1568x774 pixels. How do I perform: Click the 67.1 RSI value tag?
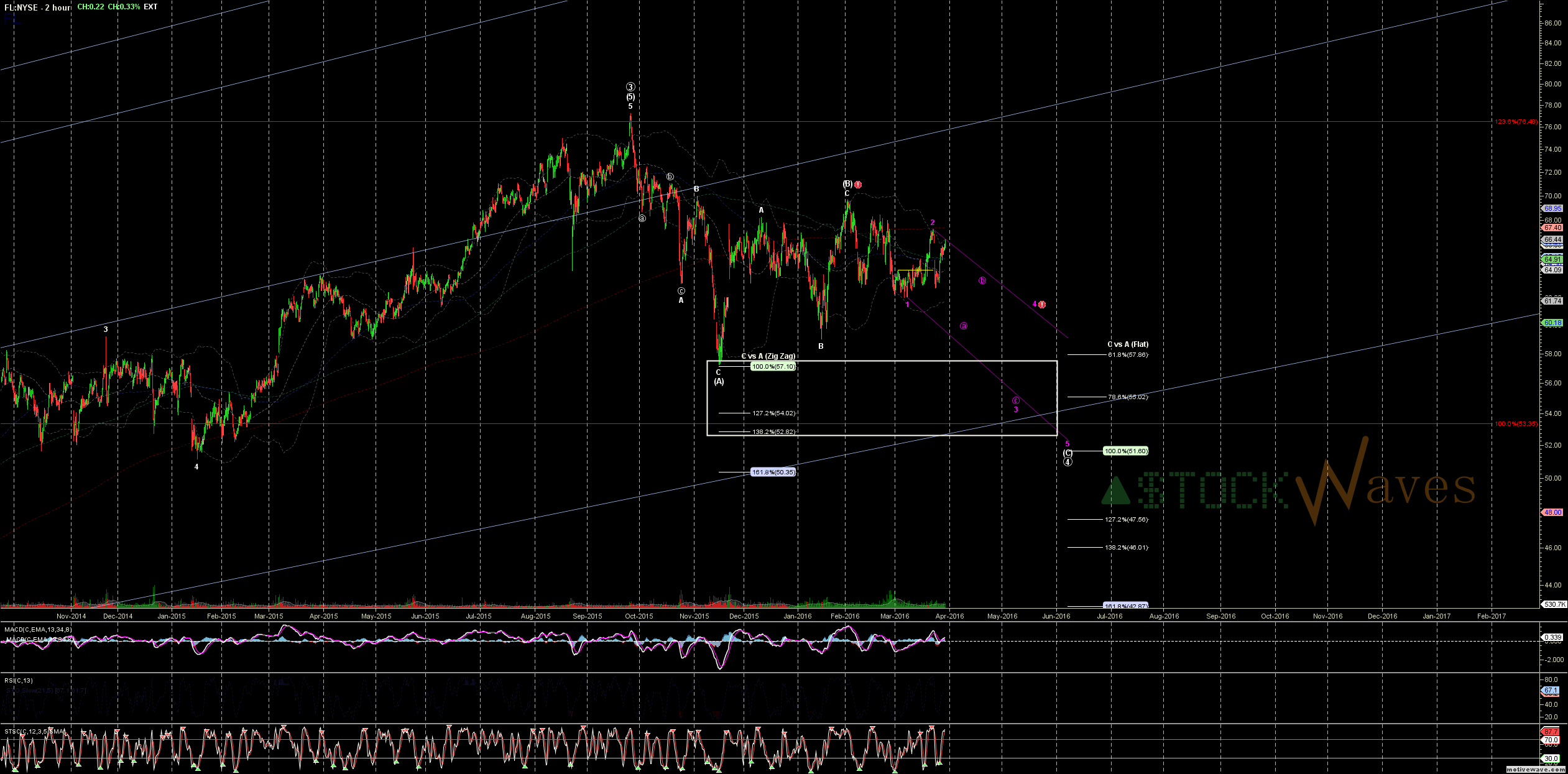(x=1551, y=691)
